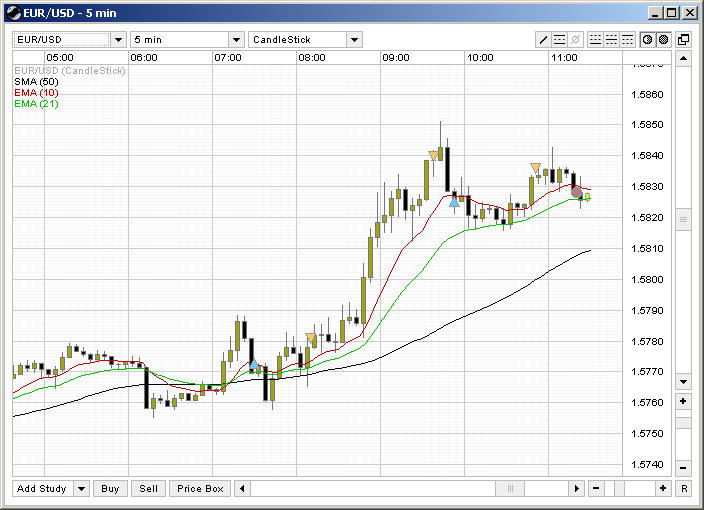Click the EUR/USD symbol input field
The height and width of the screenshot is (510, 704).
pos(61,40)
